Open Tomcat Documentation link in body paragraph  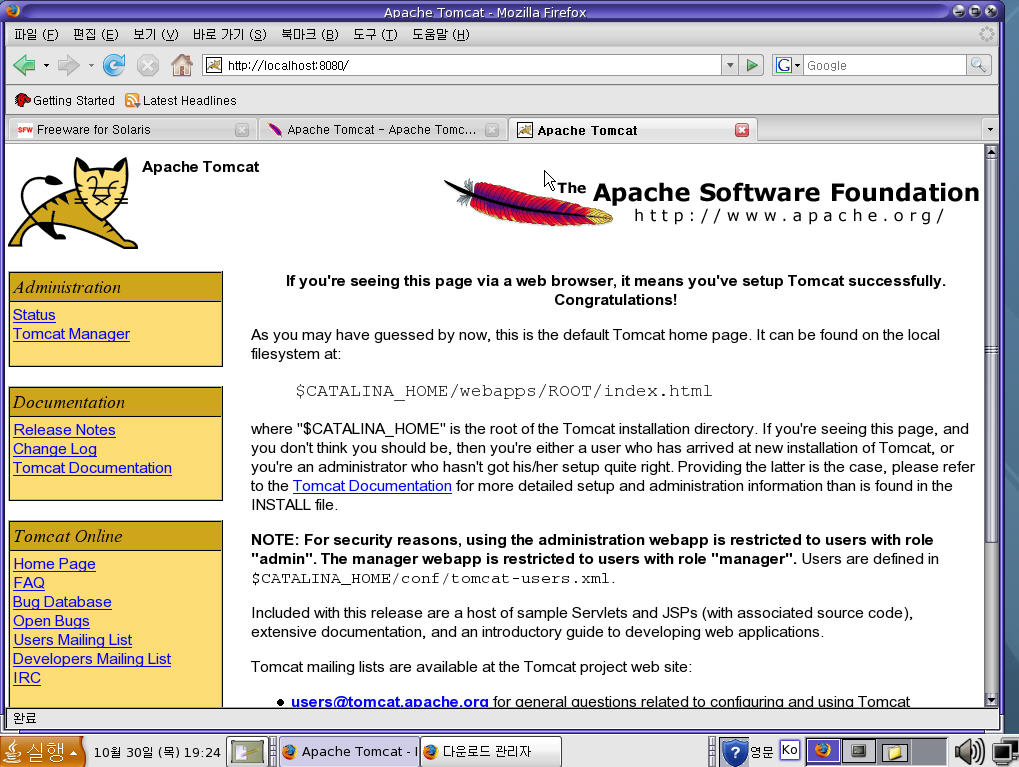pos(372,486)
